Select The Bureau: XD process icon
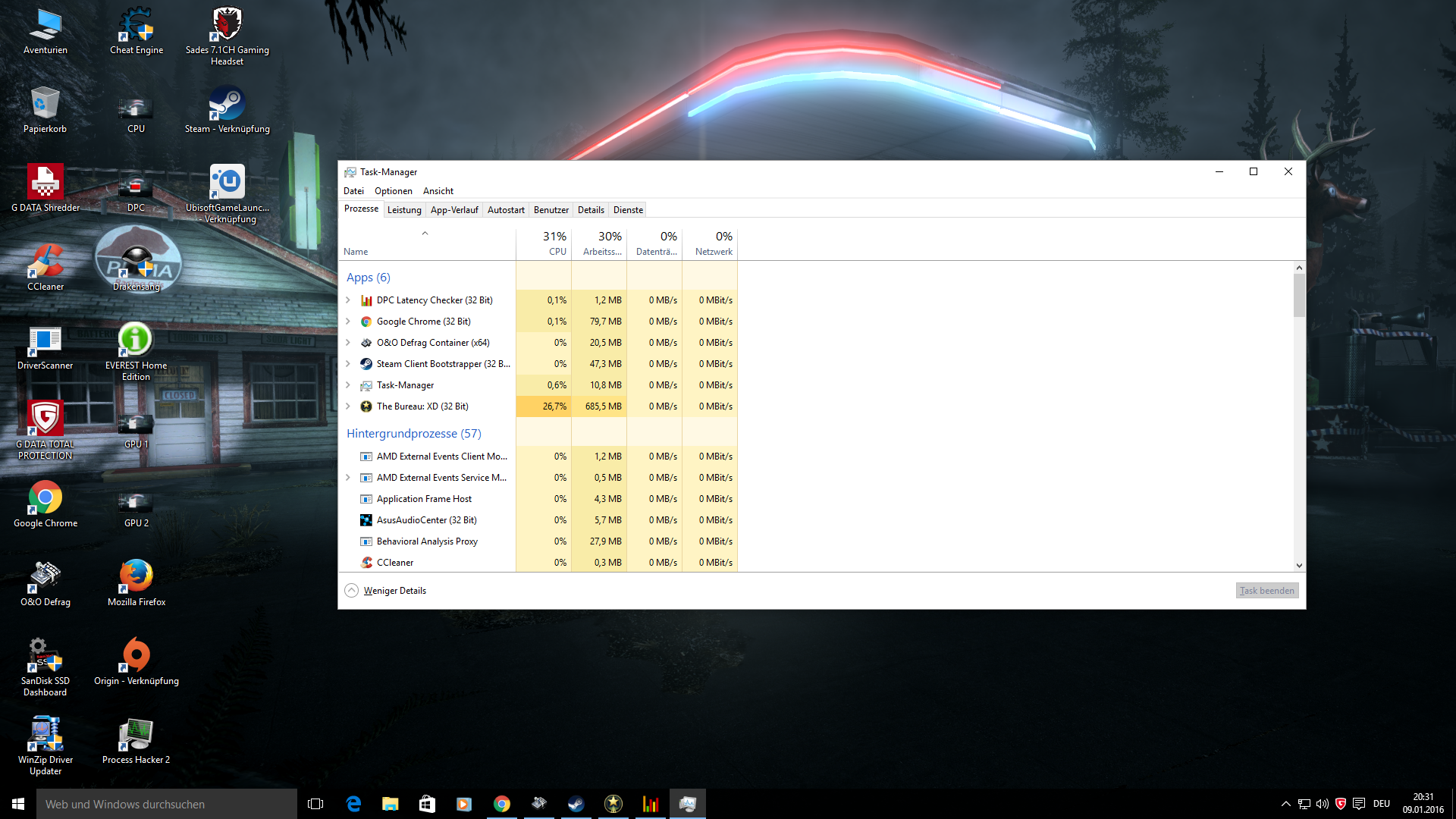Viewport: 1456px width, 819px height. 366,406
